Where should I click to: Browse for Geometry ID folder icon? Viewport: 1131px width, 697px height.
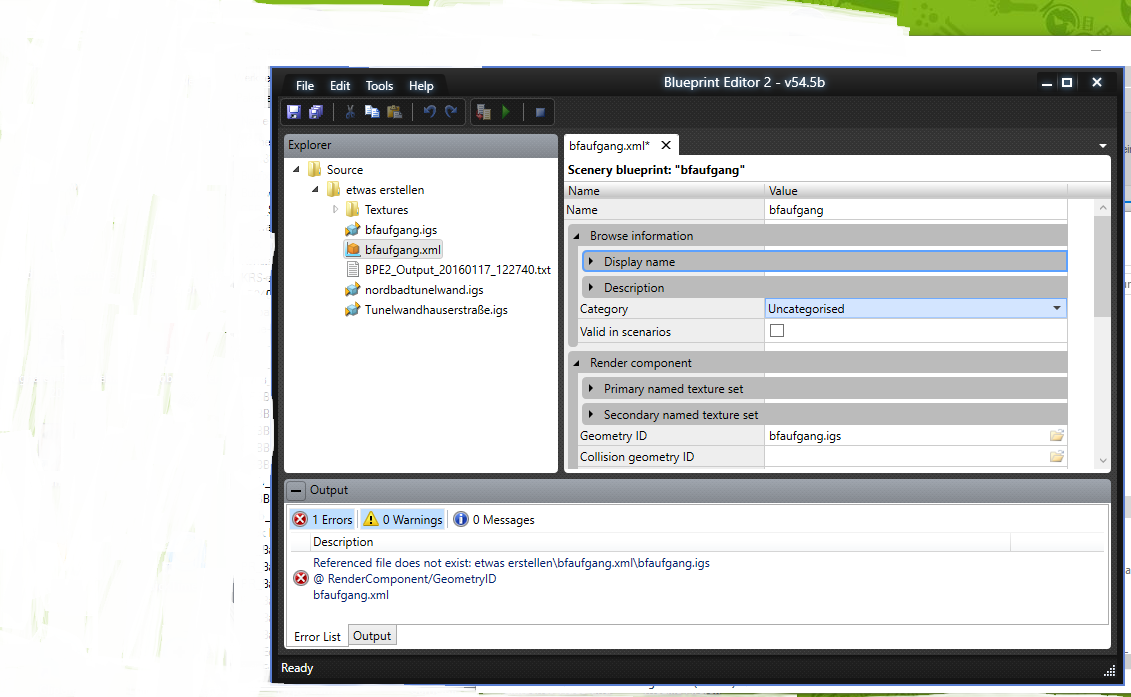click(1056, 436)
